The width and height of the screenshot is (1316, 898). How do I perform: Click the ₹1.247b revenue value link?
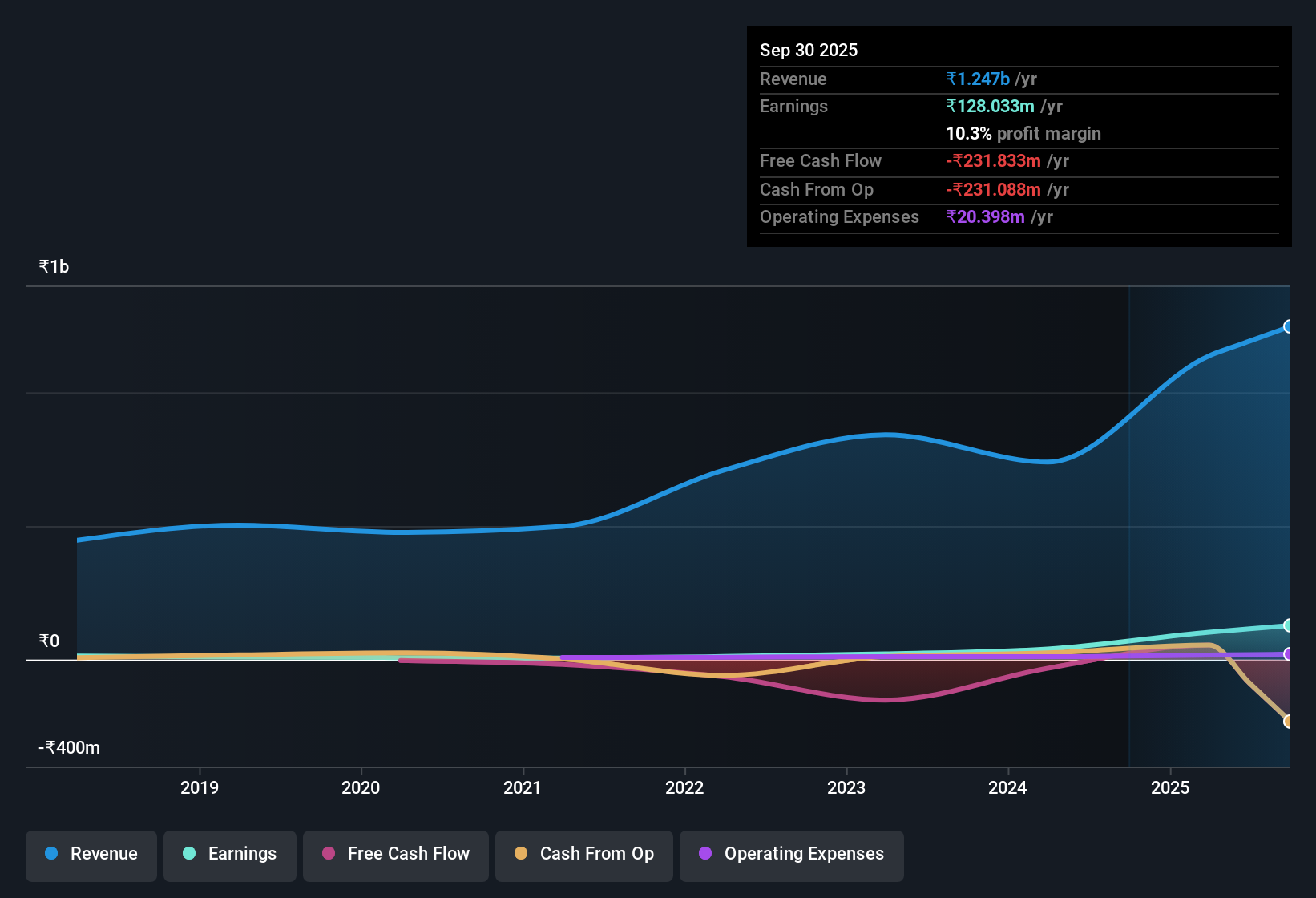pyautogui.click(x=978, y=79)
